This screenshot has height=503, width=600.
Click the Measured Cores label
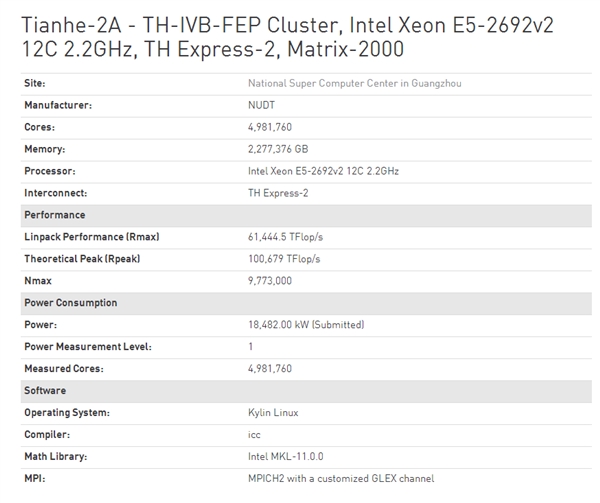point(63,369)
